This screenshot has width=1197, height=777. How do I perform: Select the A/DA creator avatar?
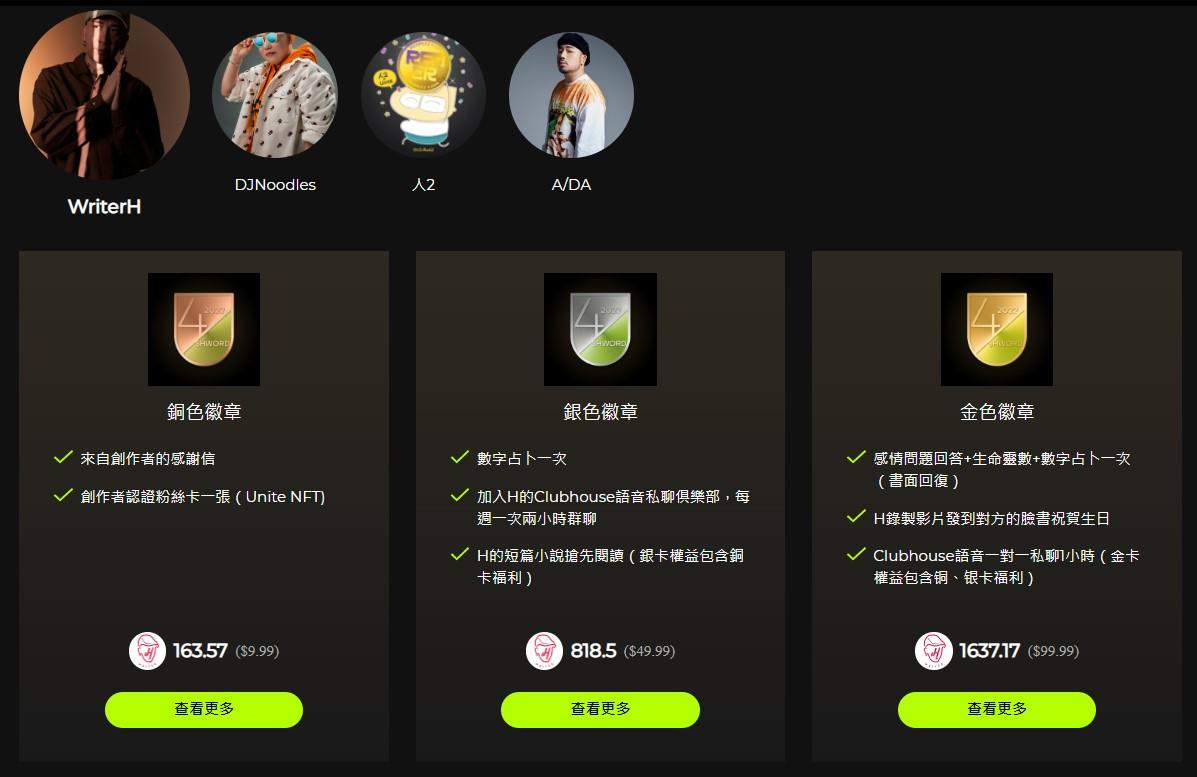pos(571,95)
